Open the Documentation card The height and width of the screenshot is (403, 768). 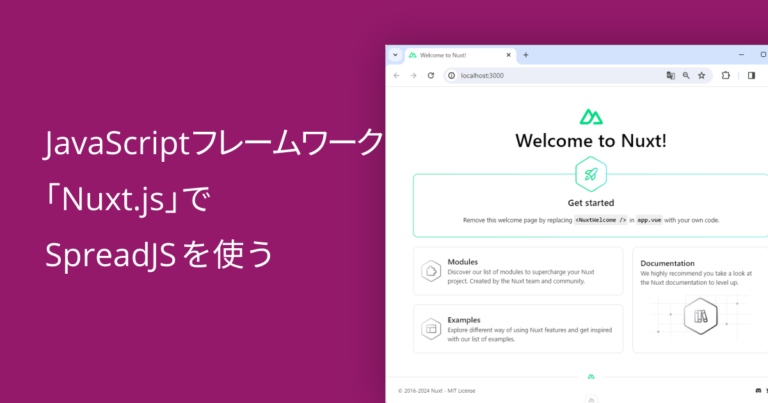[x=700, y=300]
